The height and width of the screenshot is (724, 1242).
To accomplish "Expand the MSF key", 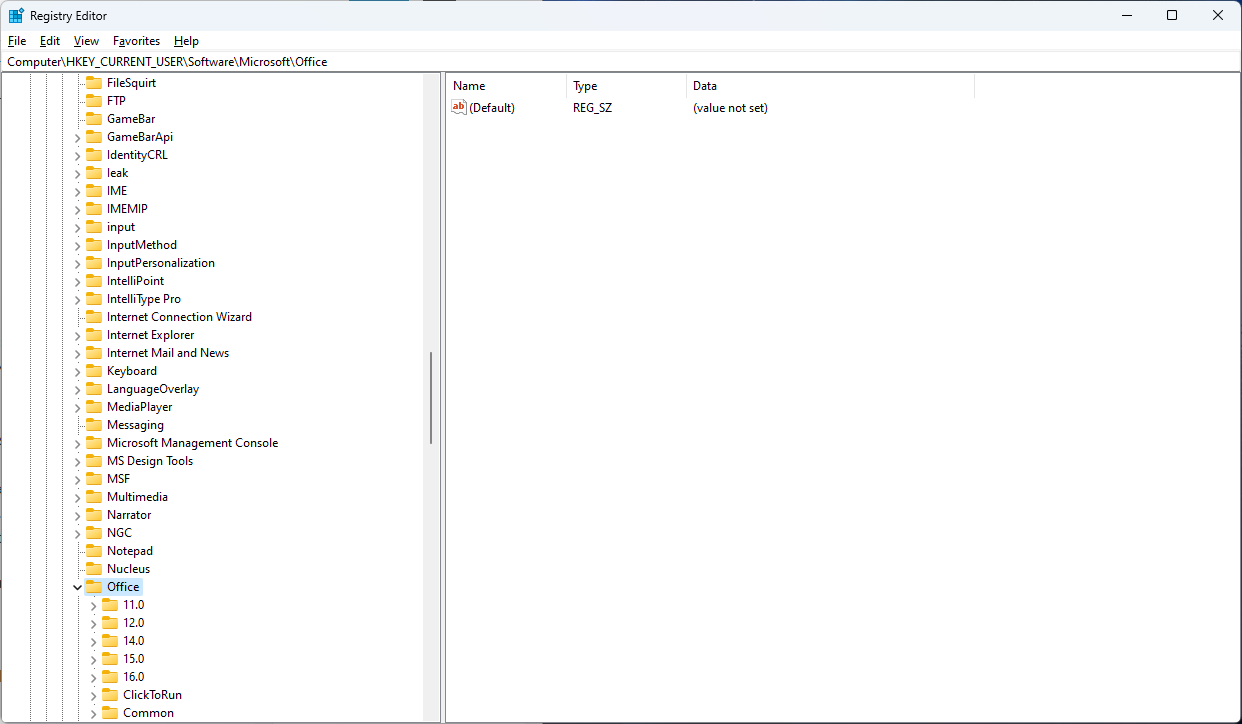I will coord(78,479).
